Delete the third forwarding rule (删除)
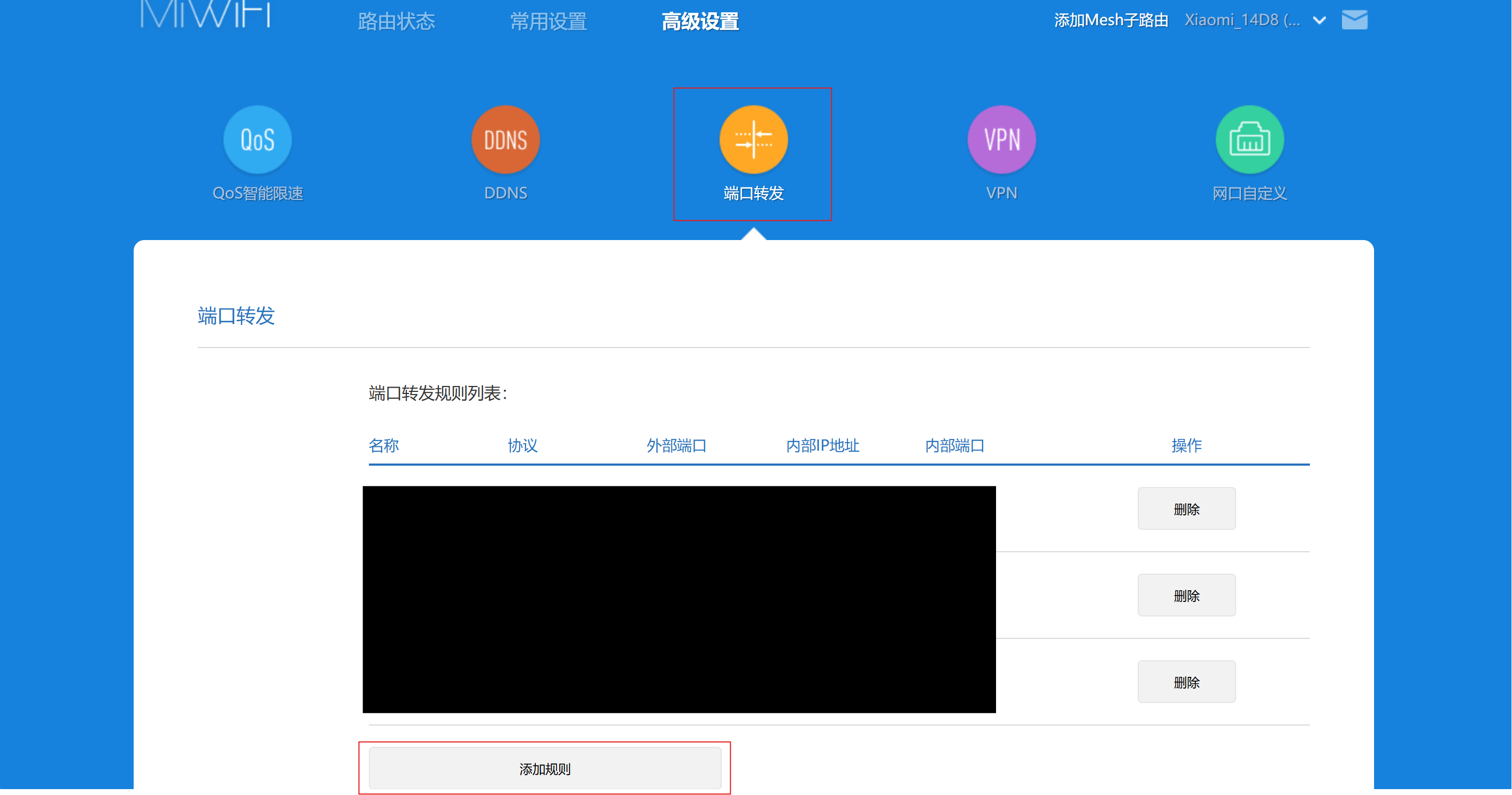This screenshot has height=795, width=1512. [x=1186, y=682]
